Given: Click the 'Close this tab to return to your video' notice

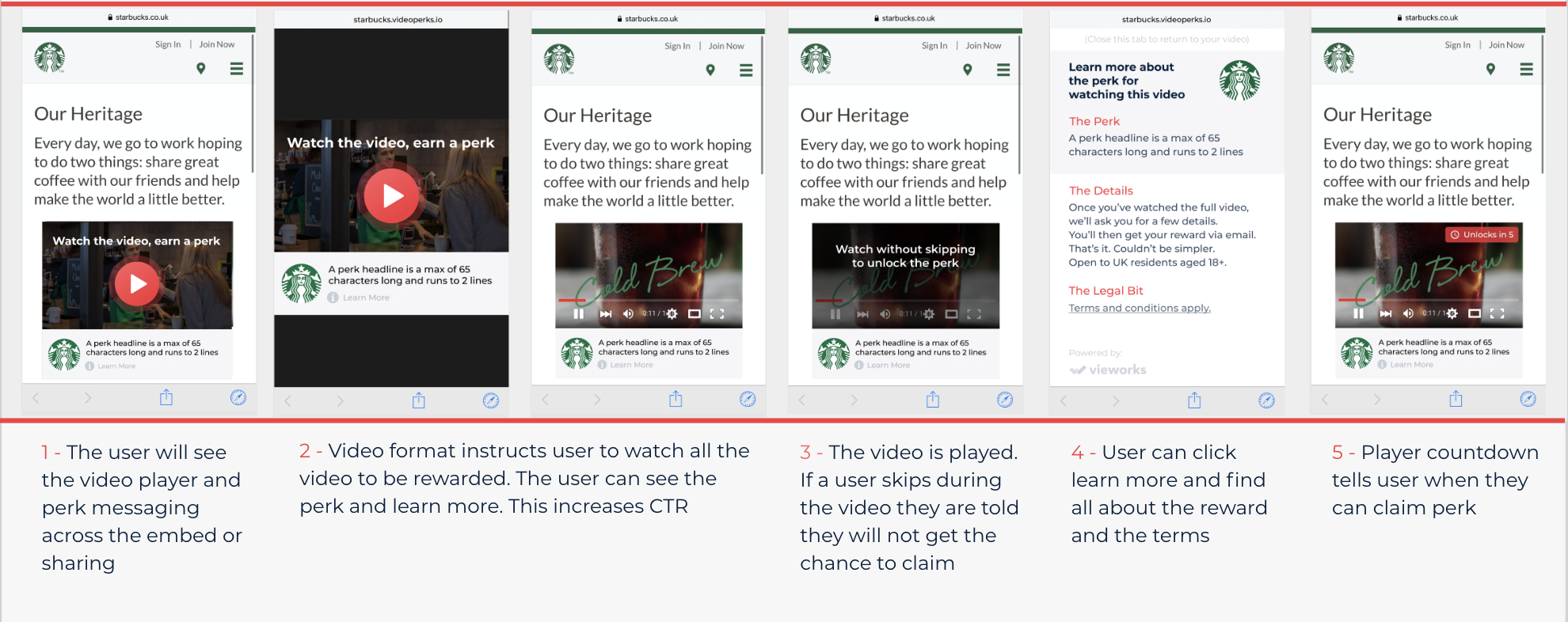Looking at the screenshot, I should pos(1166,39).
